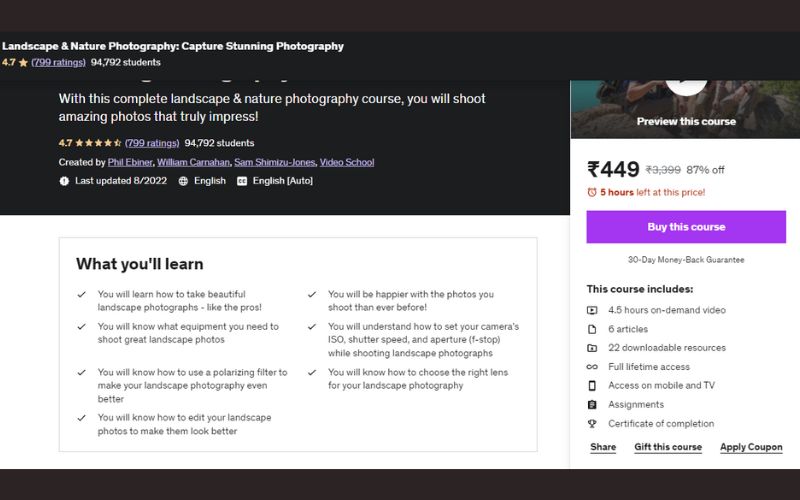Image resolution: width=800 pixels, height=500 pixels.
Task: Click '6 articles' text
Action: 628,329
